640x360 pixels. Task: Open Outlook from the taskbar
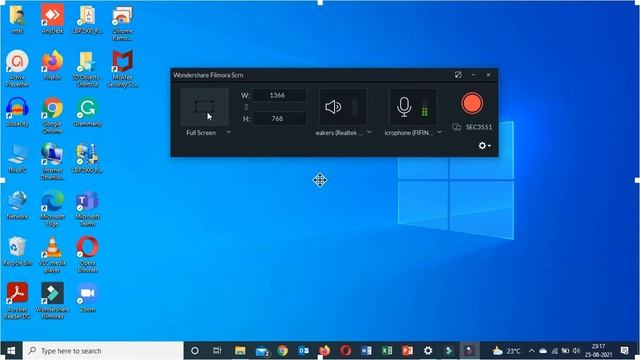303,351
